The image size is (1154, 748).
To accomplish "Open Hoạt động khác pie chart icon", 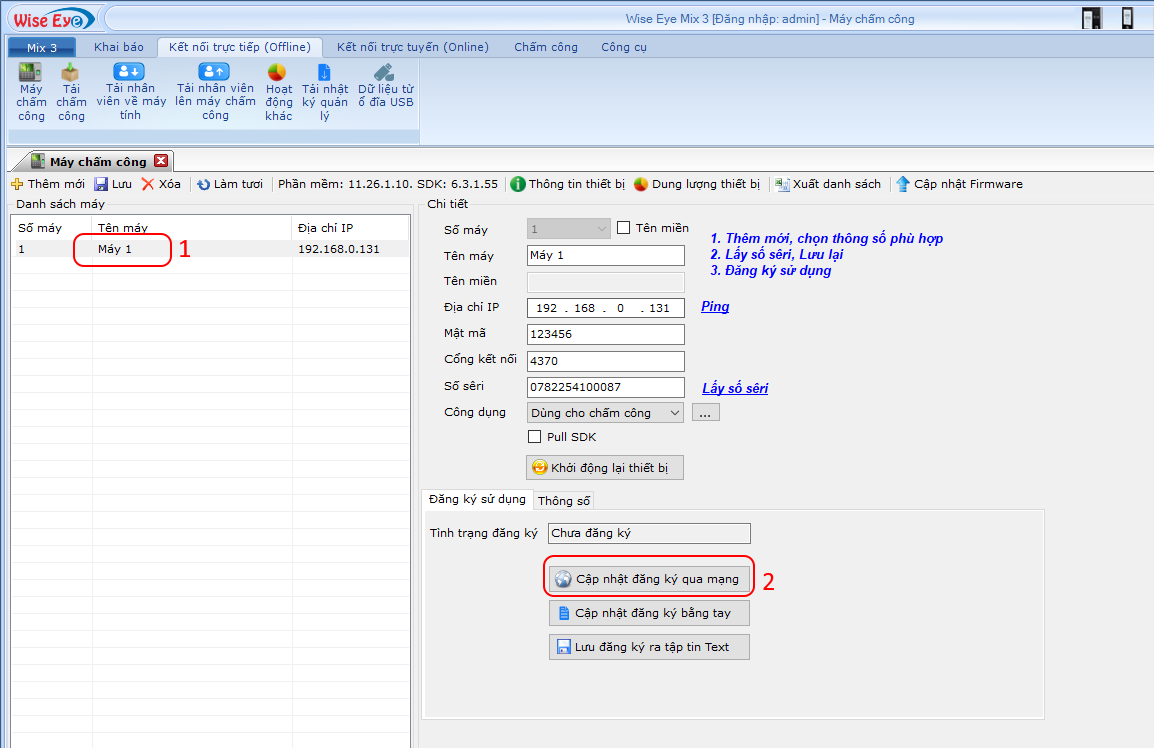I will 277,73.
